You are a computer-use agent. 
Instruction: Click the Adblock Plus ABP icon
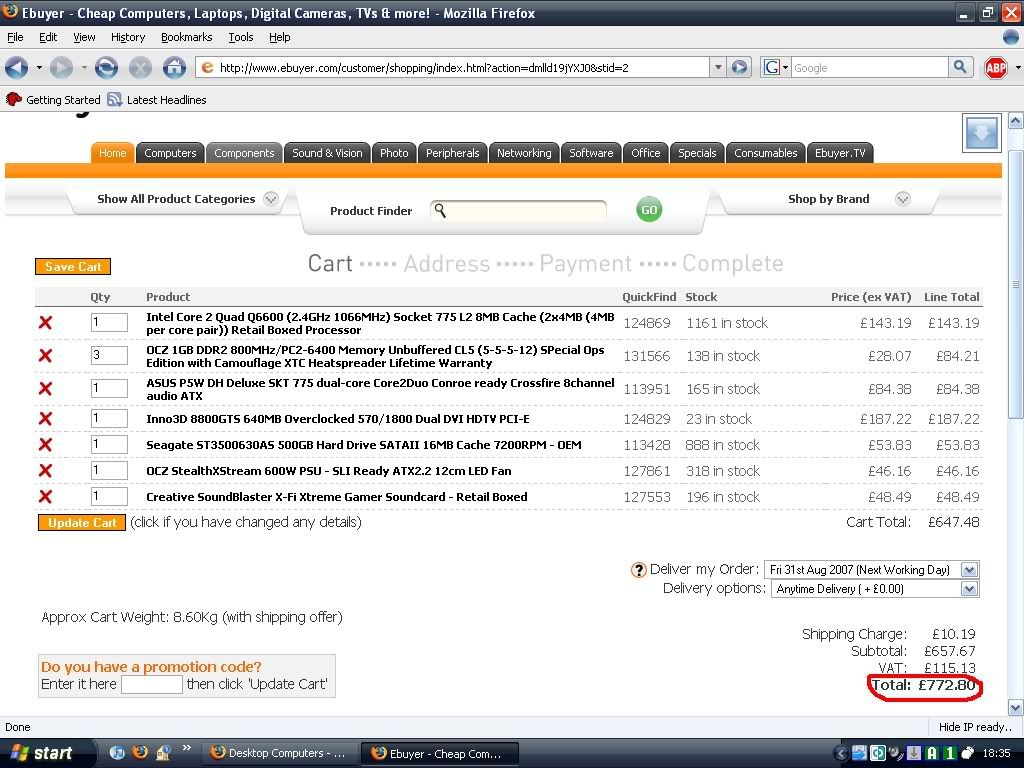(995, 68)
